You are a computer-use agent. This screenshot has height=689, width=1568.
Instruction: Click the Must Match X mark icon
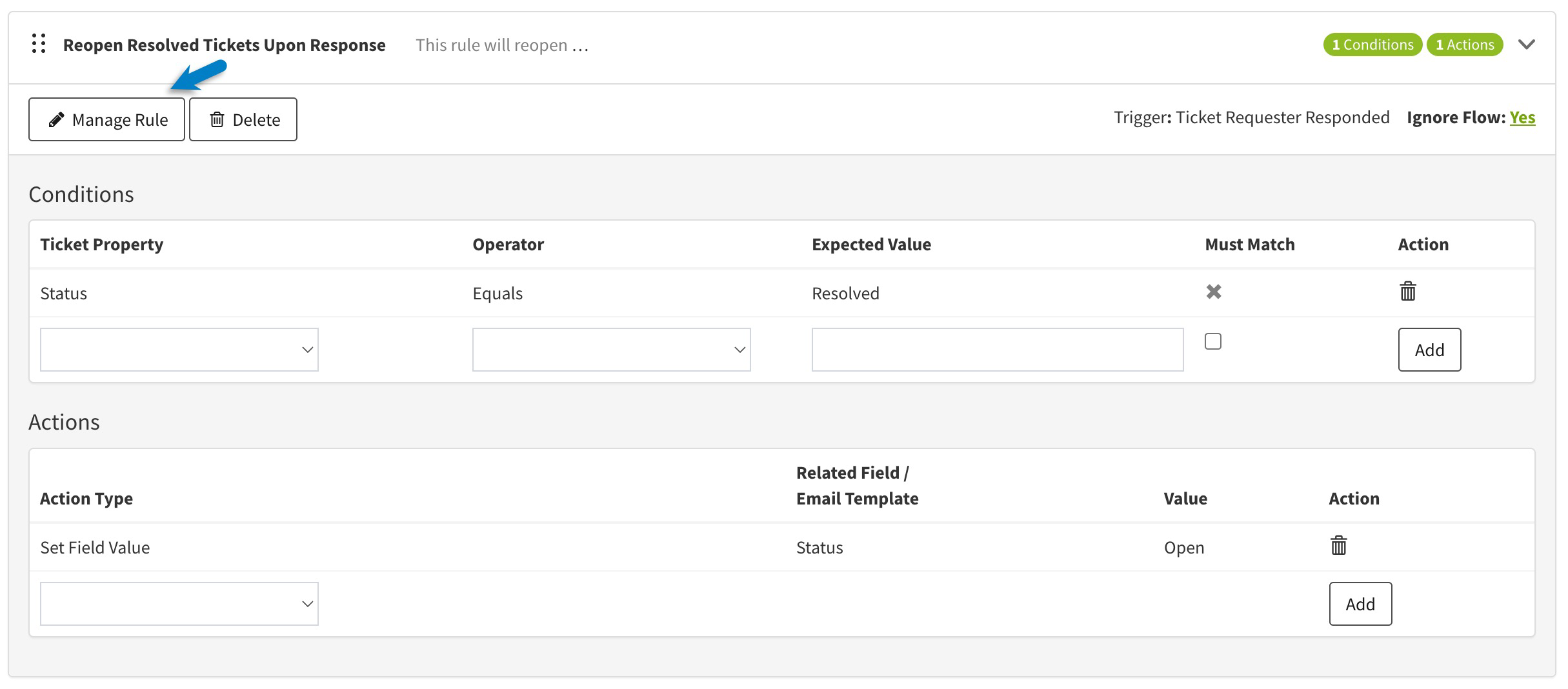pos(1213,292)
